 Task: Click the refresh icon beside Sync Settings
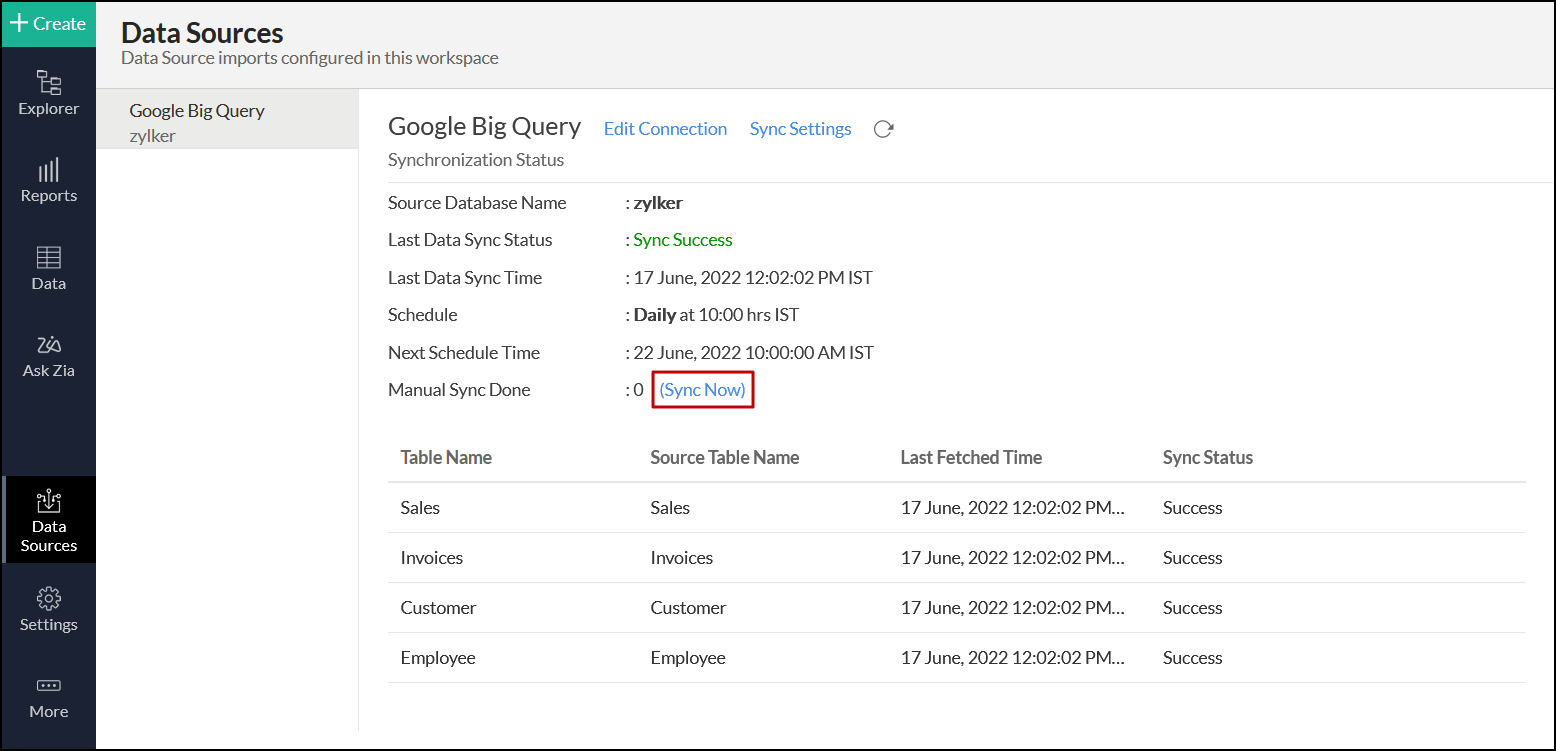[883, 129]
